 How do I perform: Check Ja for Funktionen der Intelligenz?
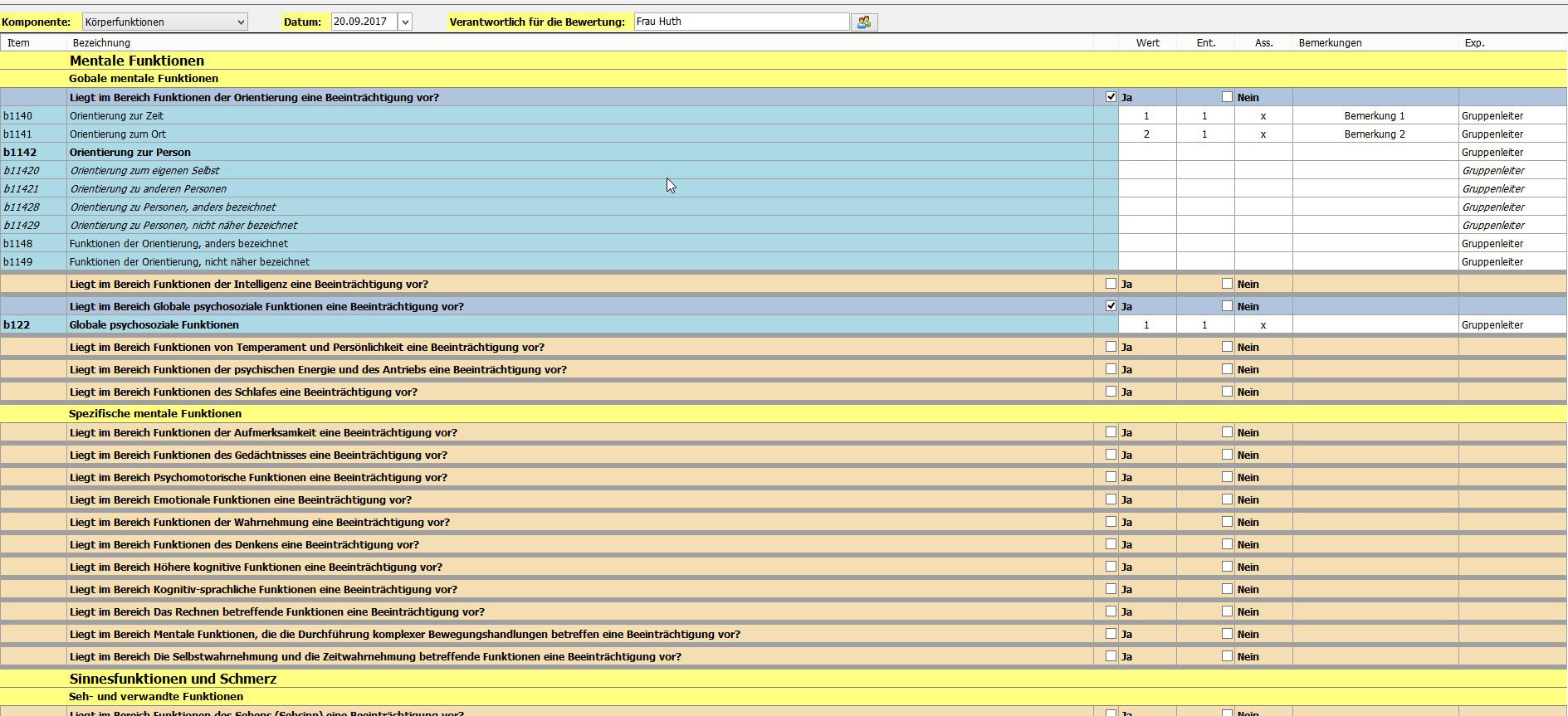coord(1111,284)
